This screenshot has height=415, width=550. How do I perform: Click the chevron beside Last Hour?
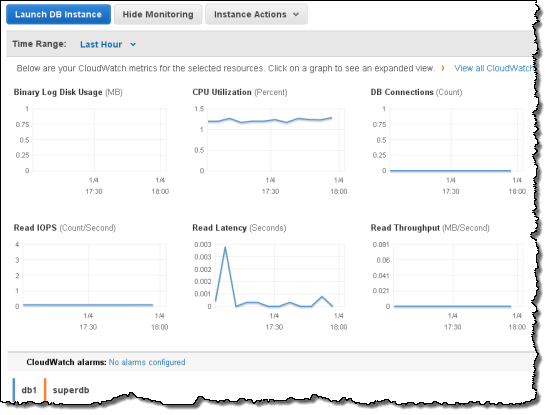(133, 45)
